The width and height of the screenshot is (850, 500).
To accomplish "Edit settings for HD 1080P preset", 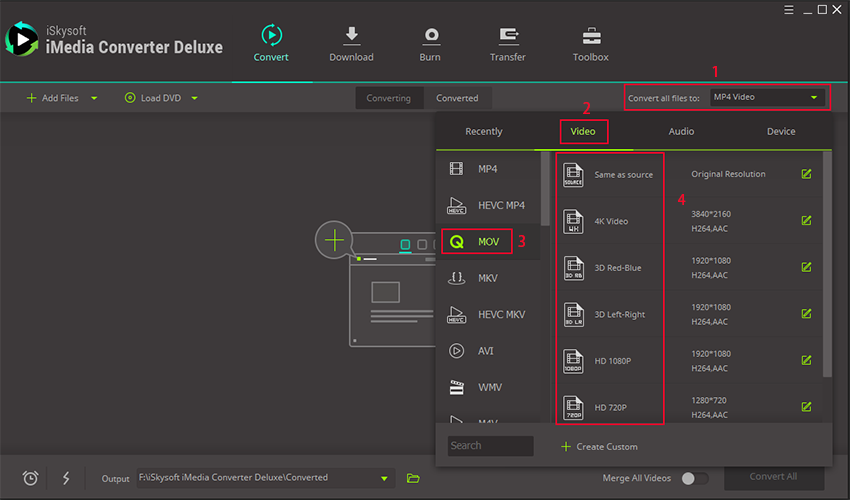I will pos(807,360).
